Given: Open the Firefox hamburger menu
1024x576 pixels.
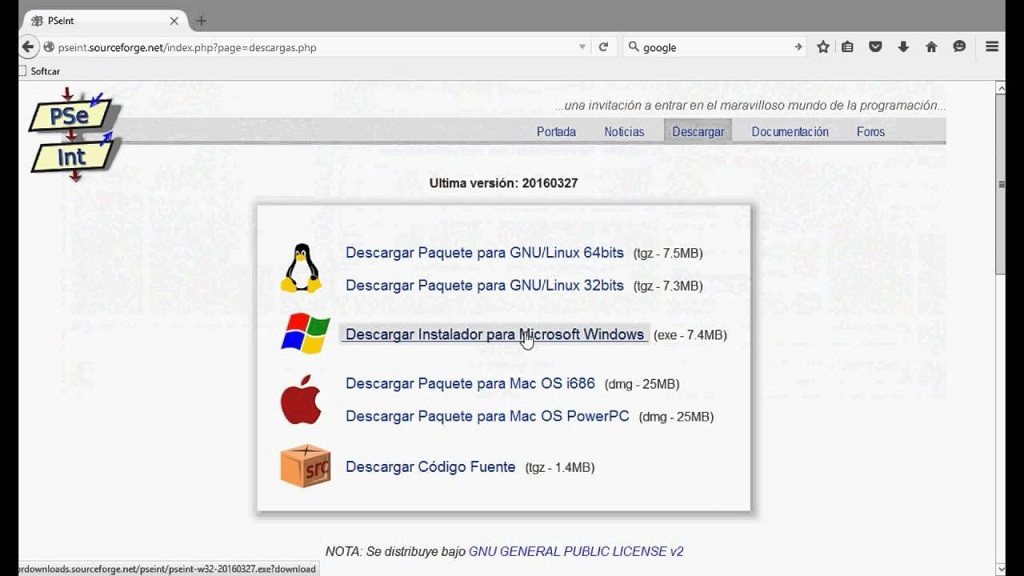Looking at the screenshot, I should (x=991, y=46).
